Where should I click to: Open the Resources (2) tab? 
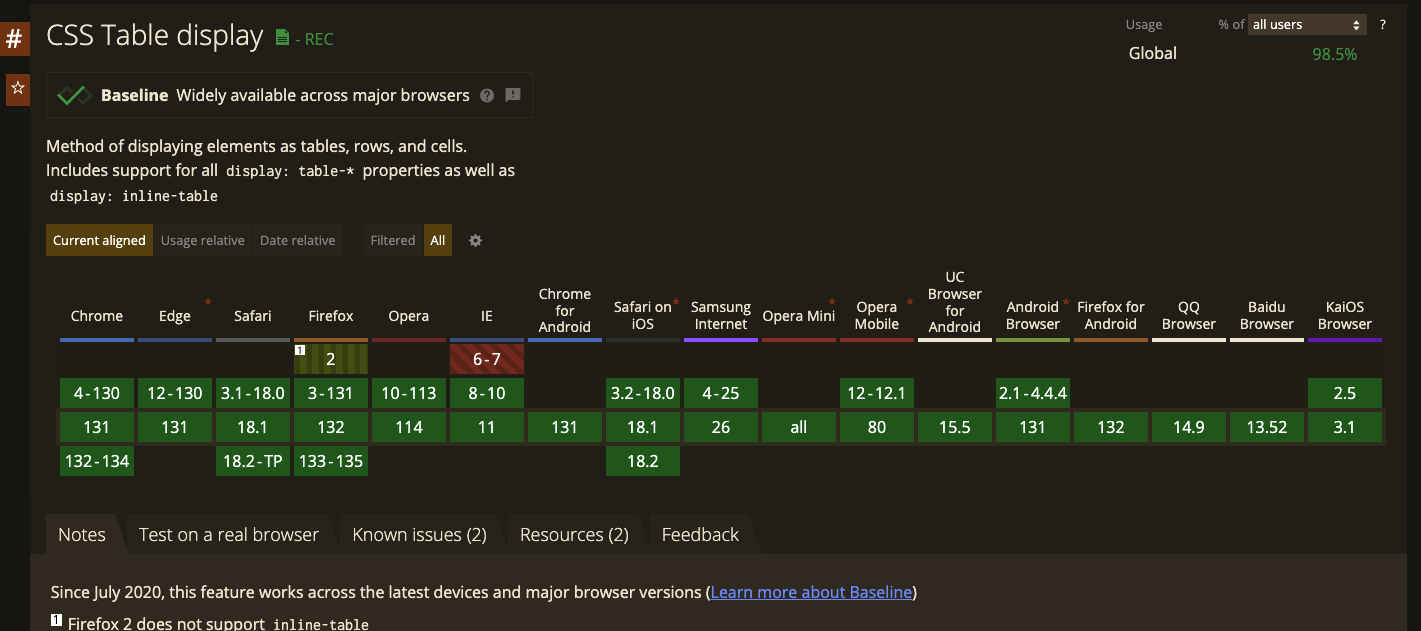click(x=575, y=535)
